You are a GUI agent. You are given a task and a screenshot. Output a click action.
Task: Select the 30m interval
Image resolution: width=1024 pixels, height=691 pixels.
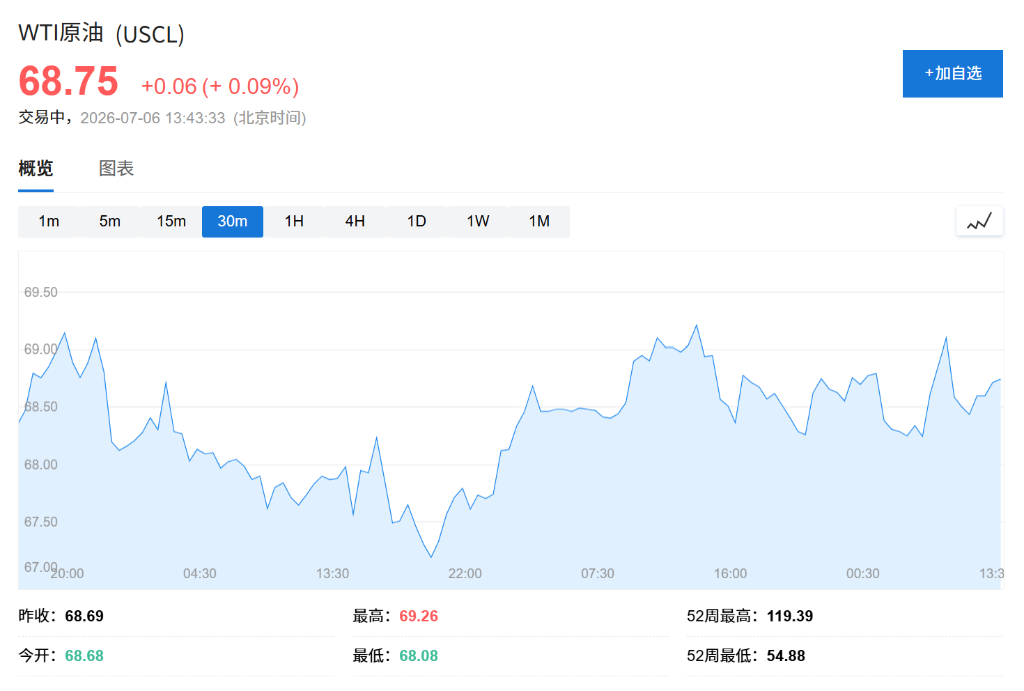tap(232, 221)
